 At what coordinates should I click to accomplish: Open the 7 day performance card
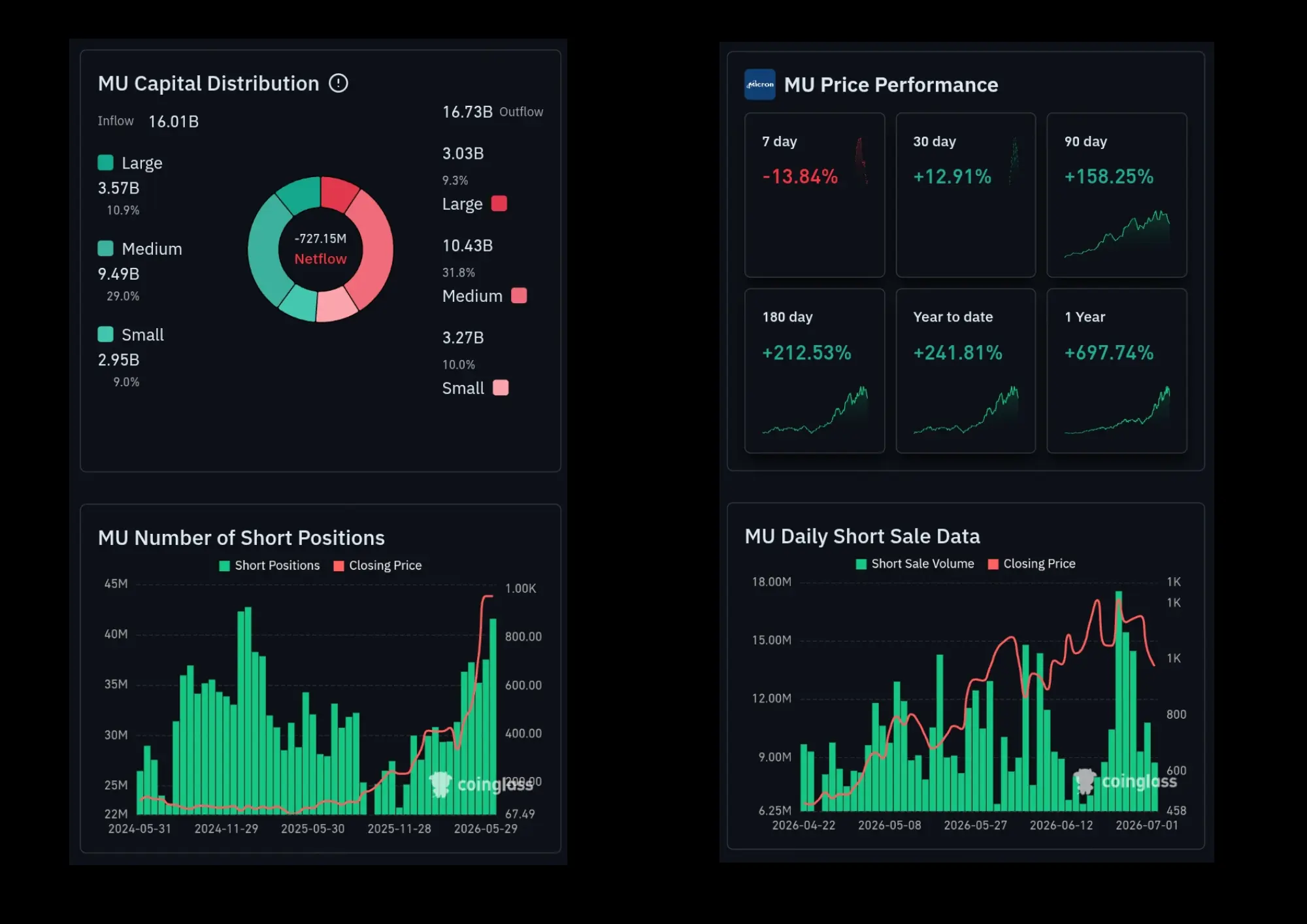point(815,195)
